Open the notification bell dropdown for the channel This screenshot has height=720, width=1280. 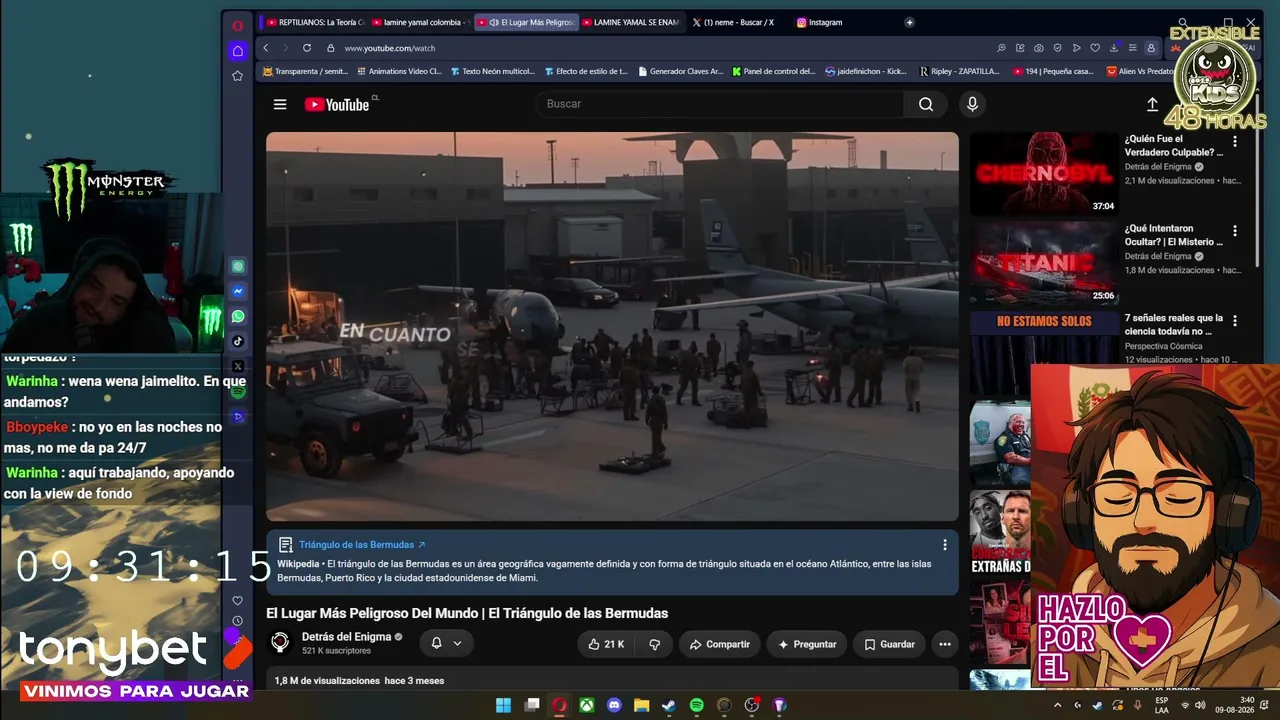click(446, 644)
